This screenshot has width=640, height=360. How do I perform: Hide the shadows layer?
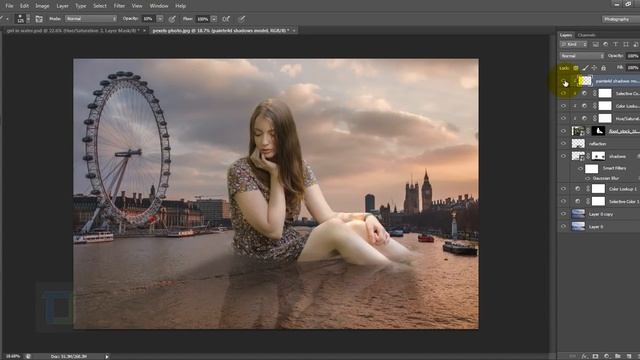pyautogui.click(x=564, y=156)
